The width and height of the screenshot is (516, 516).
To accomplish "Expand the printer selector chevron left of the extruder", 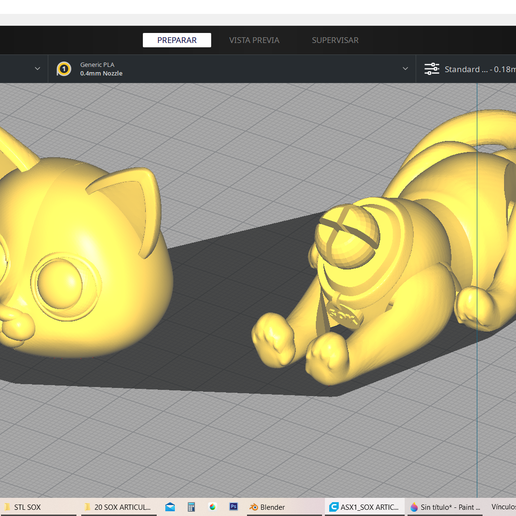I will (37, 69).
